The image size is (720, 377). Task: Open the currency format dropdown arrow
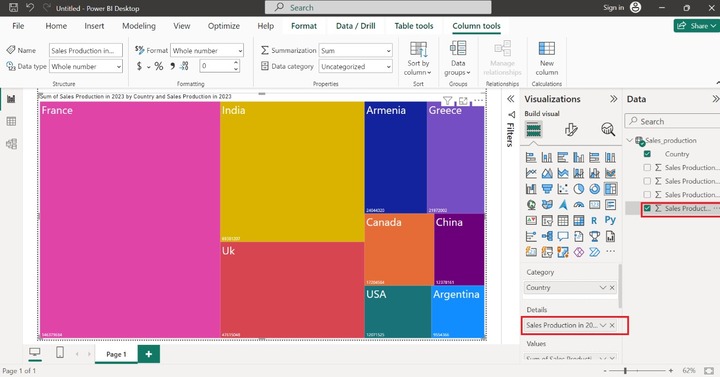coord(148,67)
